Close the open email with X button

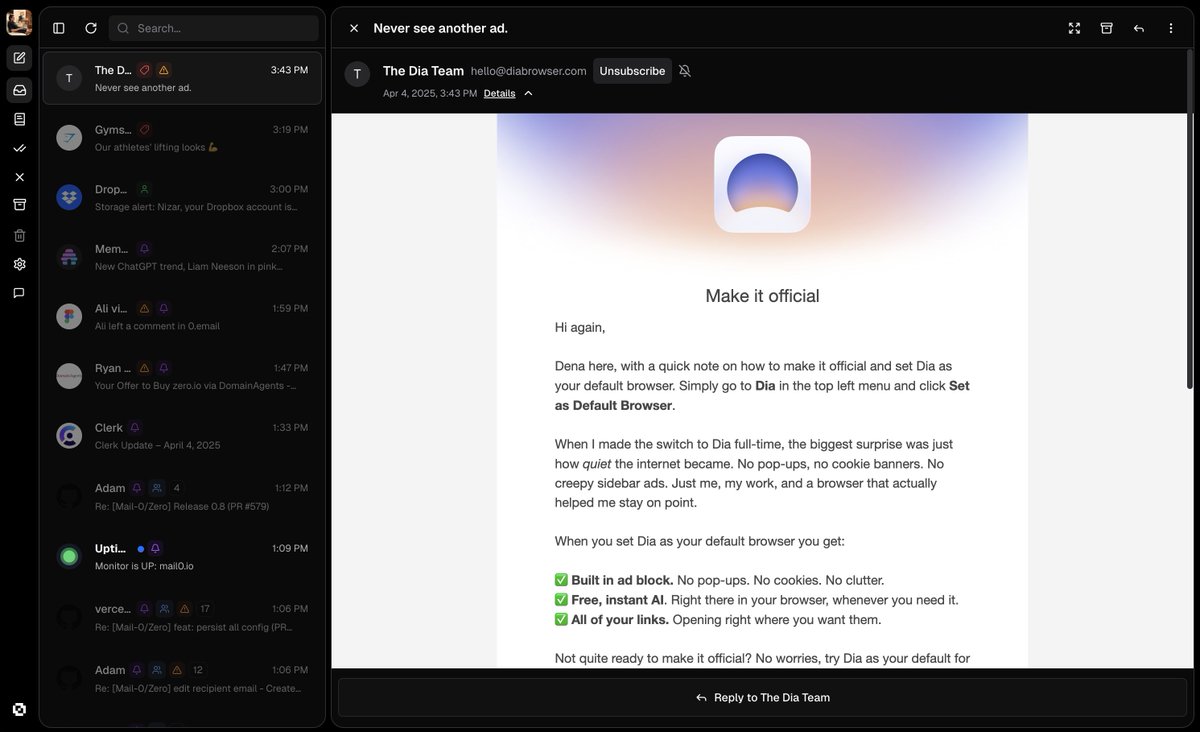pyautogui.click(x=354, y=28)
